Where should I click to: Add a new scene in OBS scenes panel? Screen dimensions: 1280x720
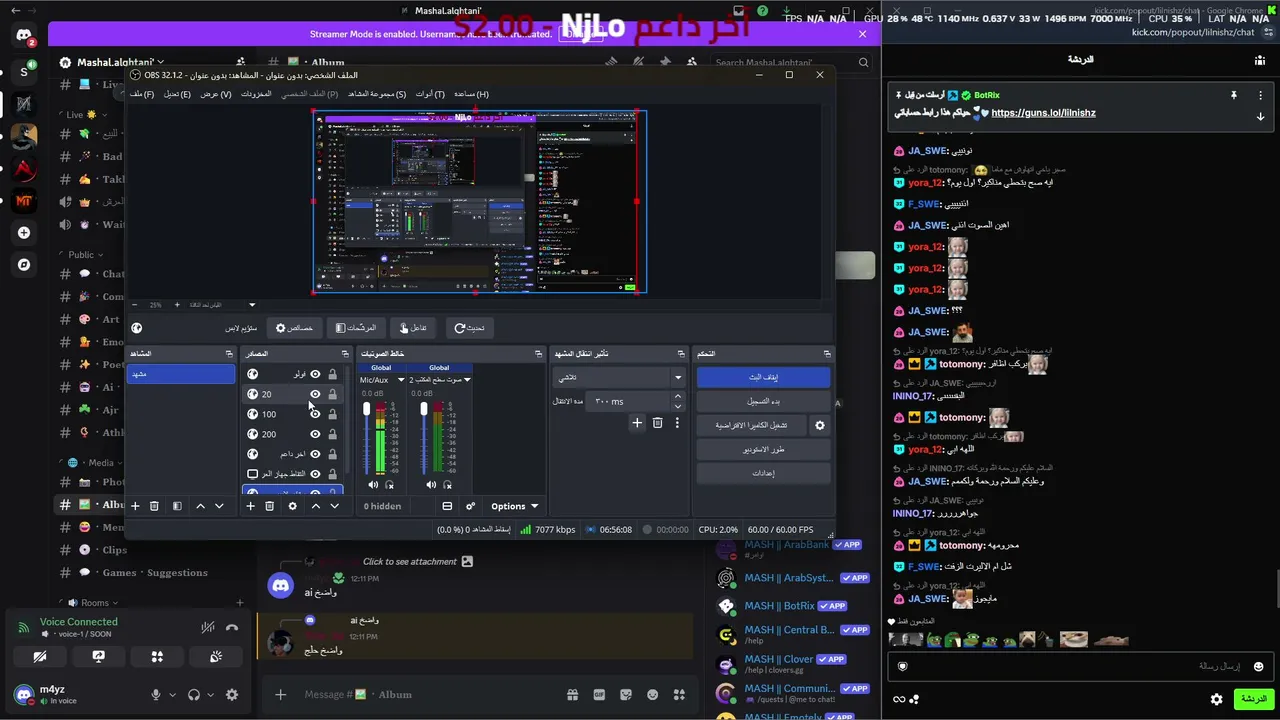pyautogui.click(x=135, y=506)
